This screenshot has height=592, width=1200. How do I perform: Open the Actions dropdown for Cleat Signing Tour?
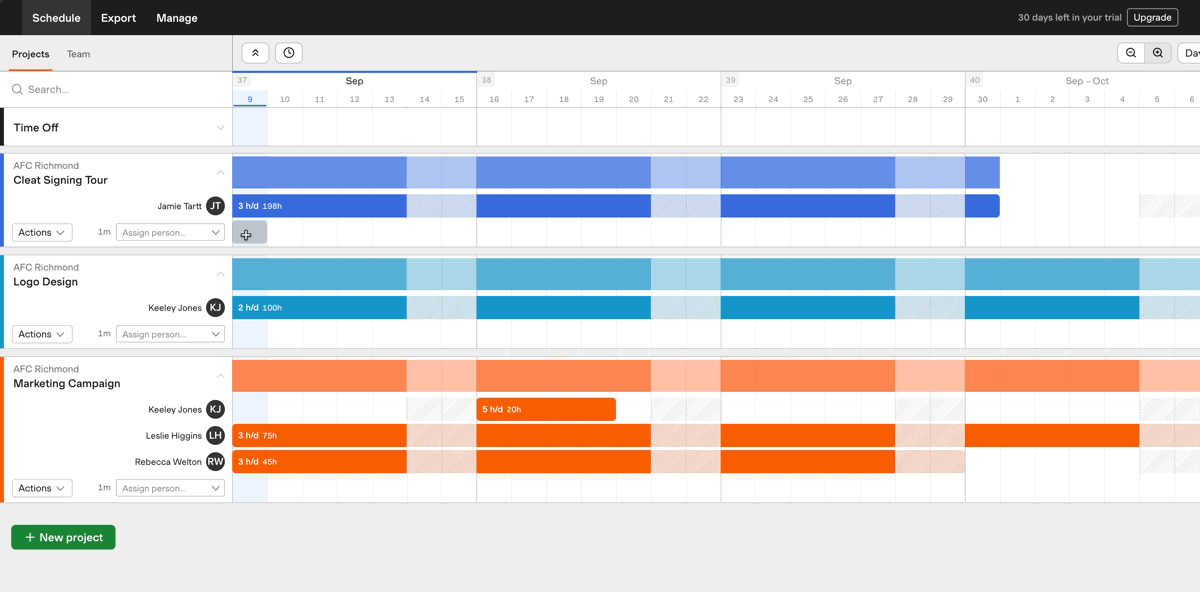41,232
